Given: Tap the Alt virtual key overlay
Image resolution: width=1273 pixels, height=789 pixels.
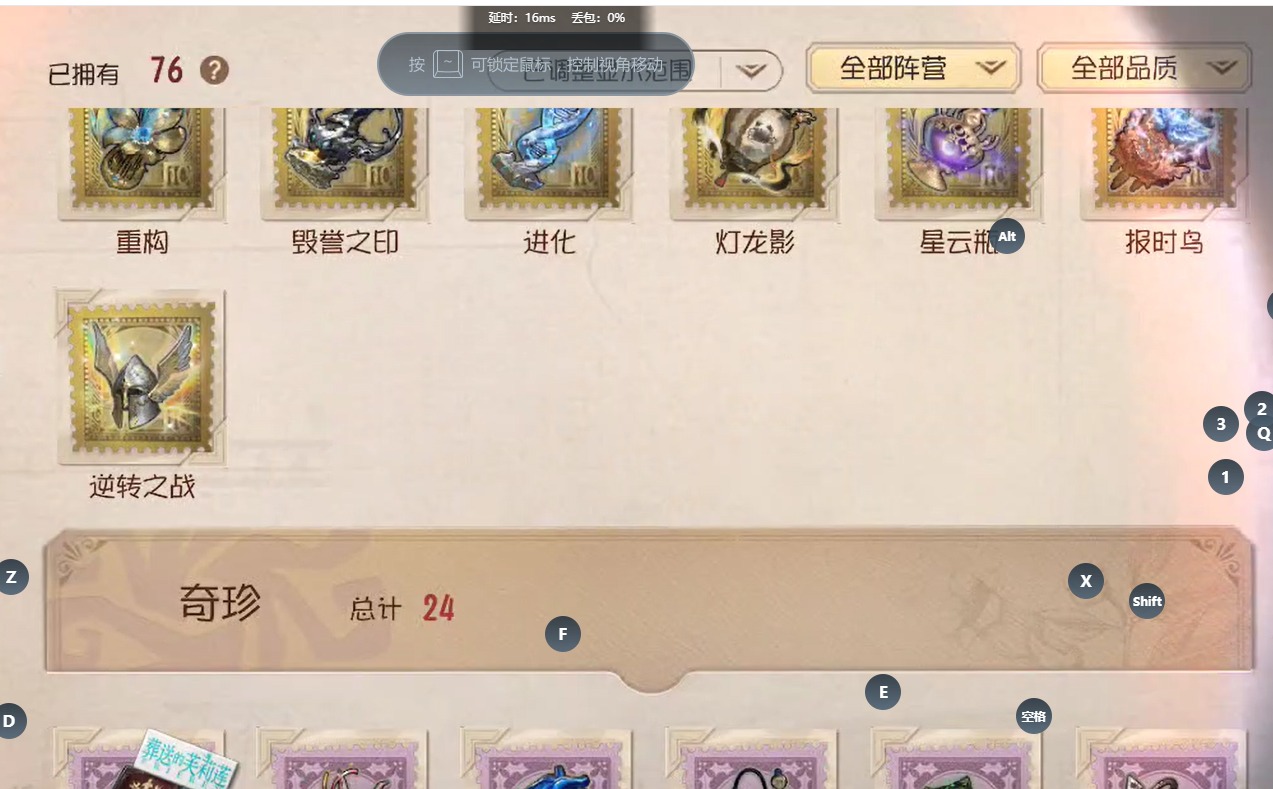Looking at the screenshot, I should point(1007,236).
